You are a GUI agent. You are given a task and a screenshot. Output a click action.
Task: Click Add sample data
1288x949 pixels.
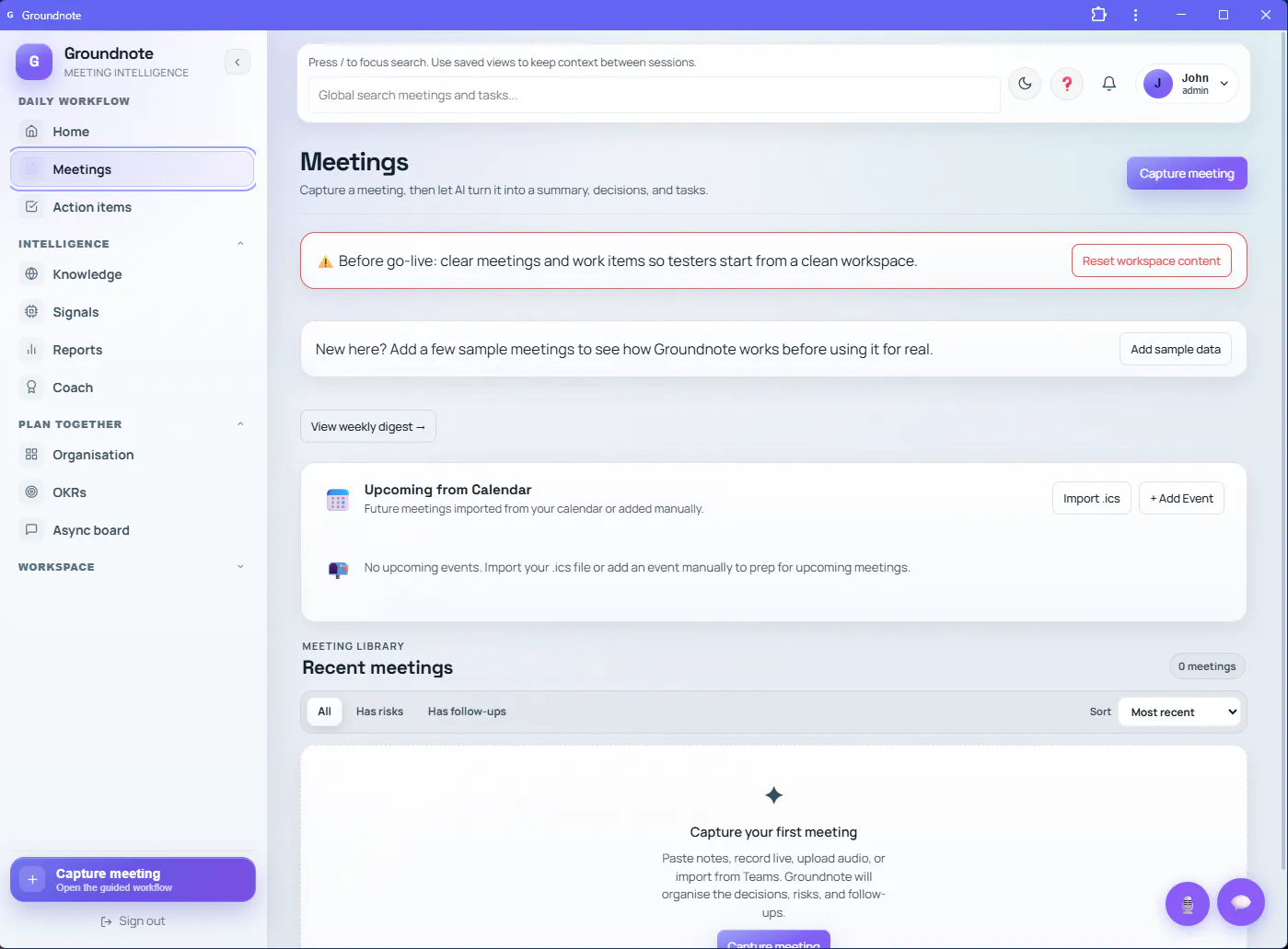pos(1176,349)
